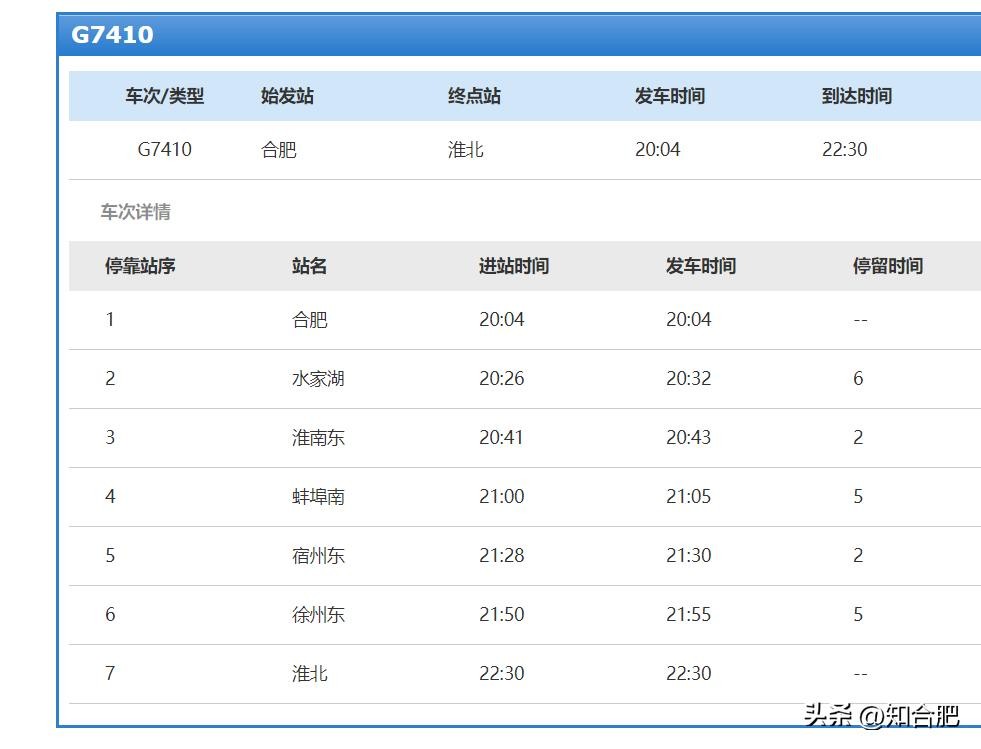Click the 宿州东 station name
Image resolution: width=981 pixels, height=749 pixels.
click(x=318, y=556)
